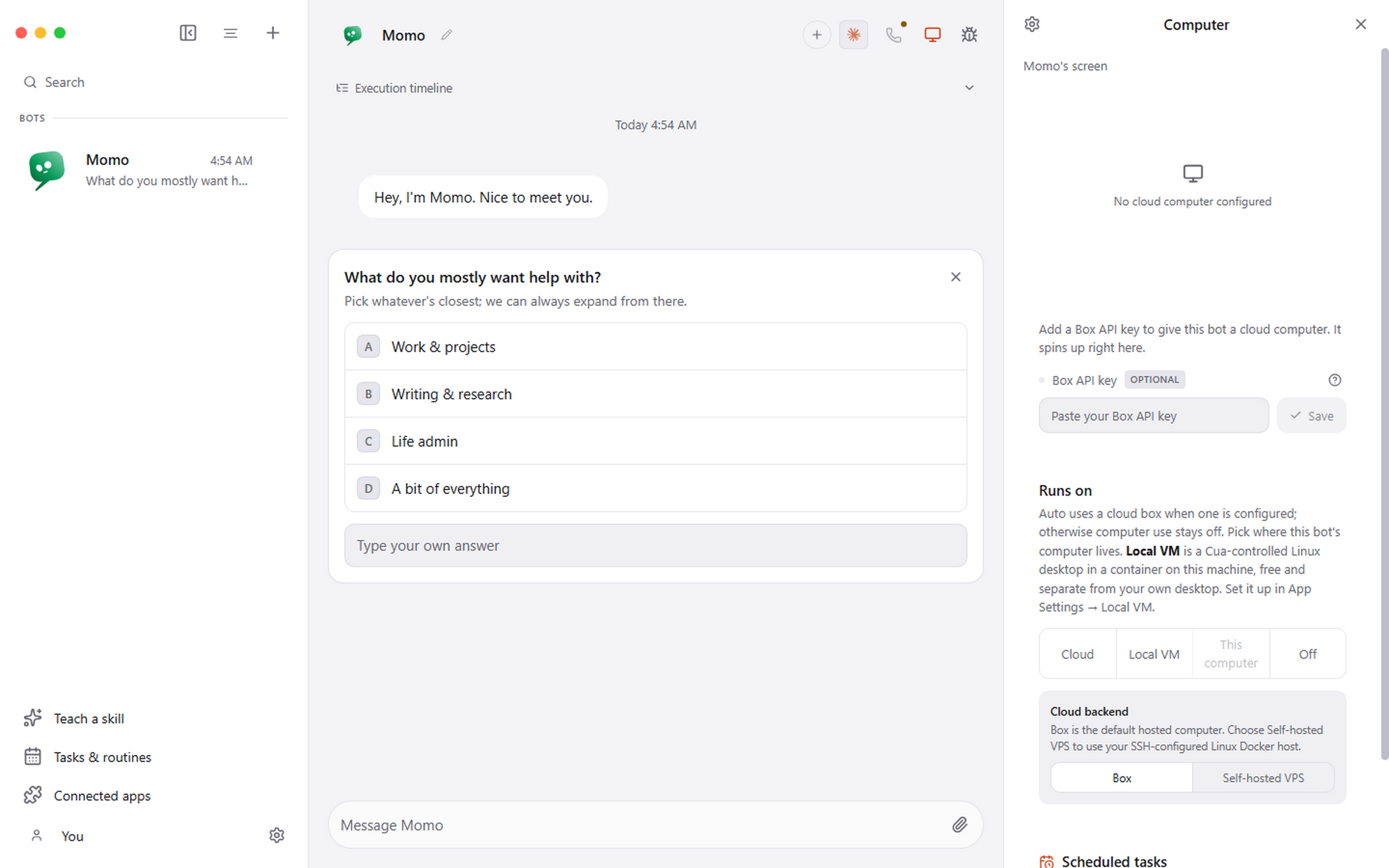
Task: Select This computer under Runs on
Action: (x=1231, y=654)
